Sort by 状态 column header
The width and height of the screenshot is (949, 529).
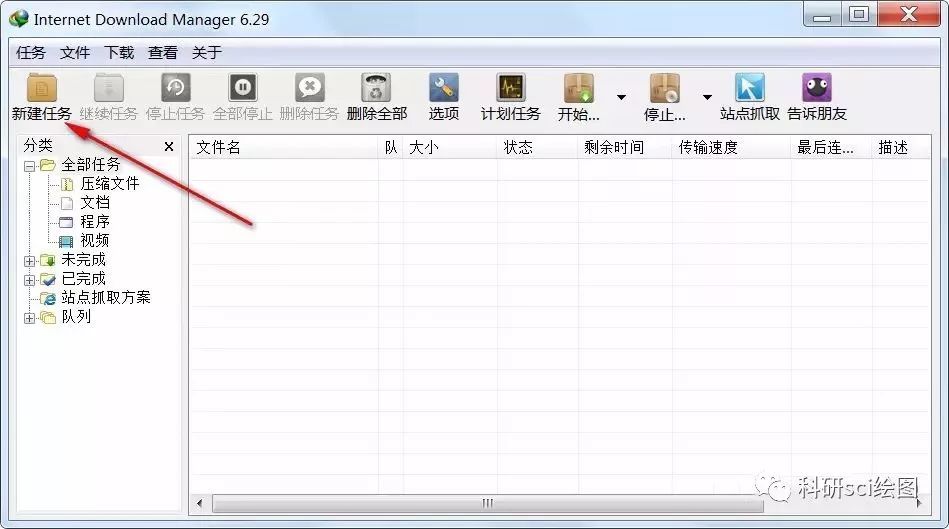(537, 147)
